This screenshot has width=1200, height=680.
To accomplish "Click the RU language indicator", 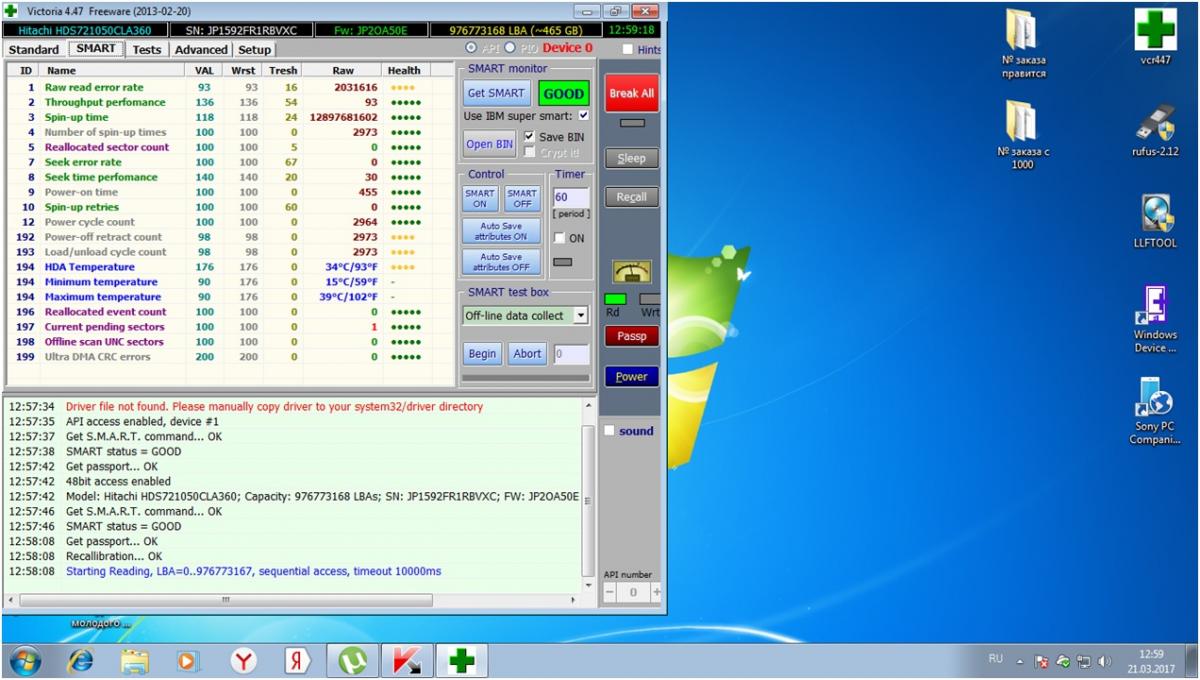I will coord(996,659).
